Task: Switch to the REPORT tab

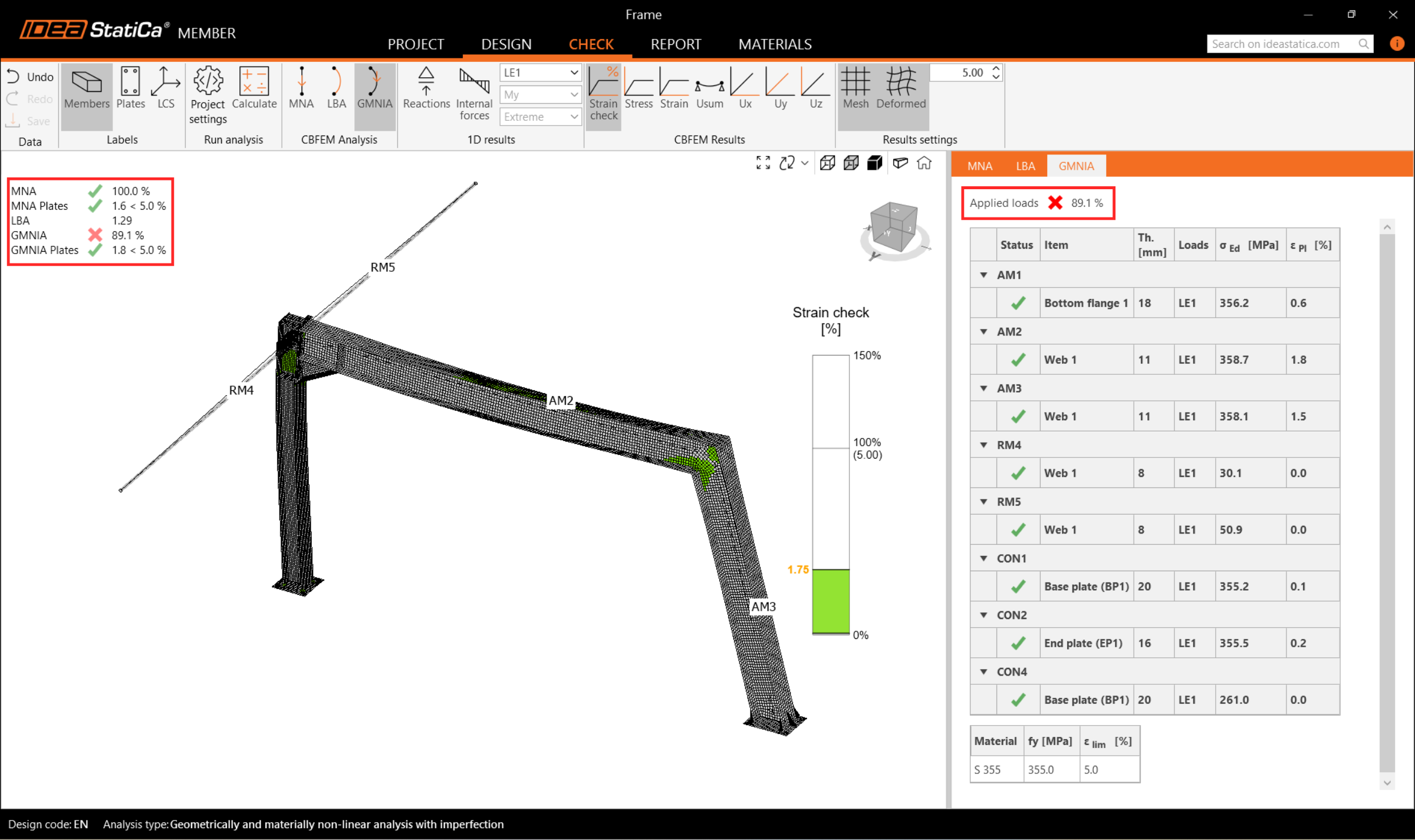Action: (x=676, y=44)
